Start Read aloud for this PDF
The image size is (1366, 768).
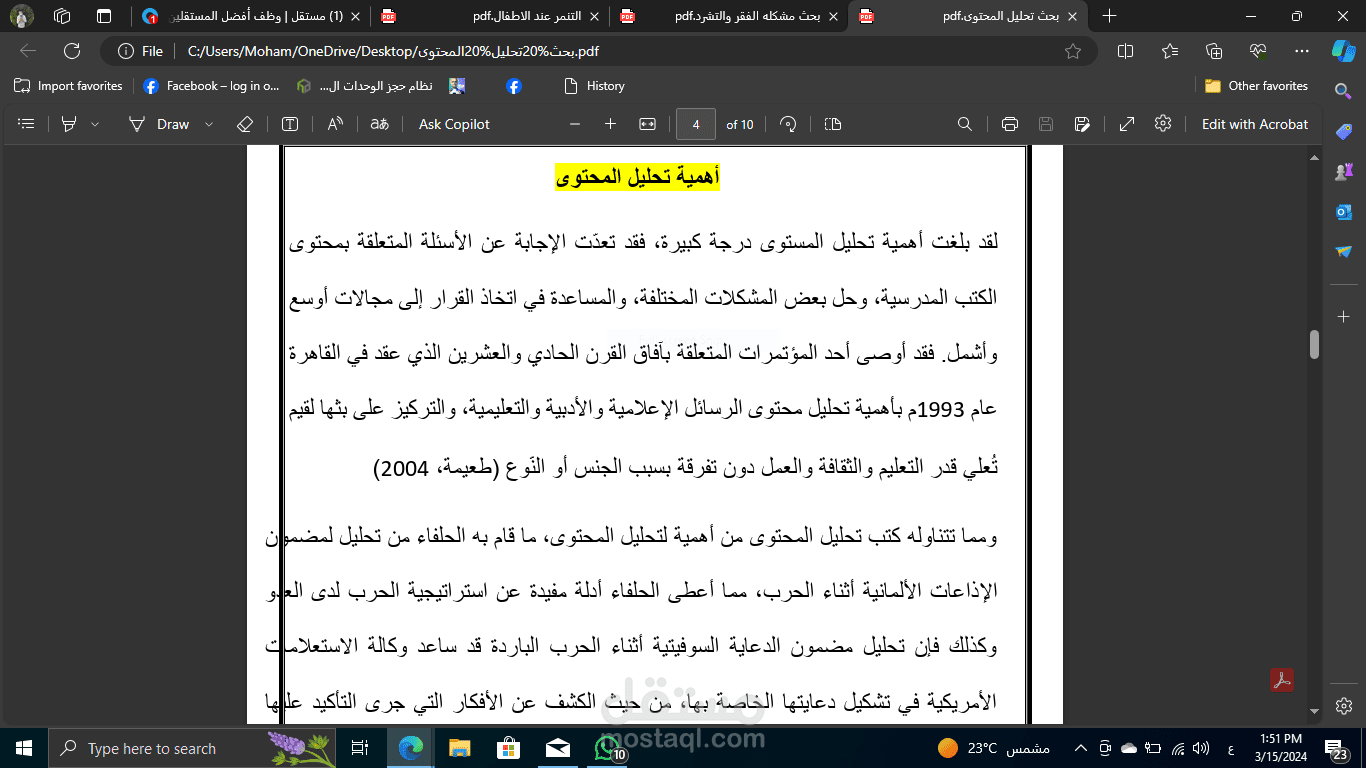click(x=335, y=124)
